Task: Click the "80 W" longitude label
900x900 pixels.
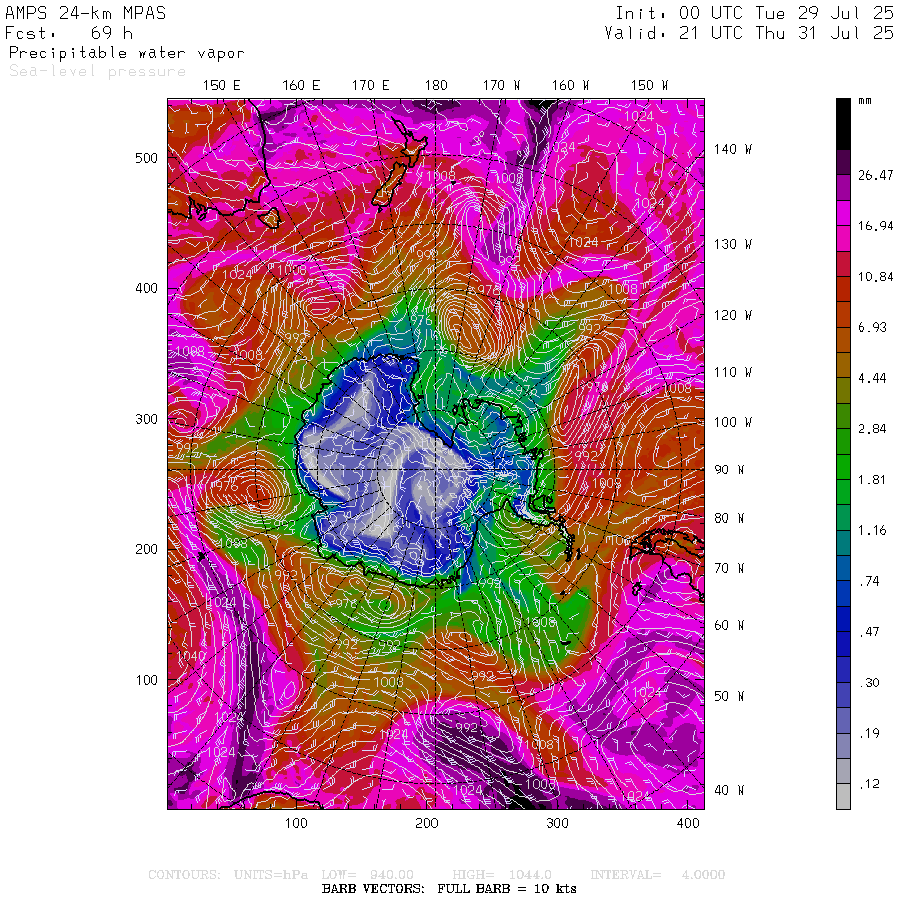Action: click(x=729, y=518)
